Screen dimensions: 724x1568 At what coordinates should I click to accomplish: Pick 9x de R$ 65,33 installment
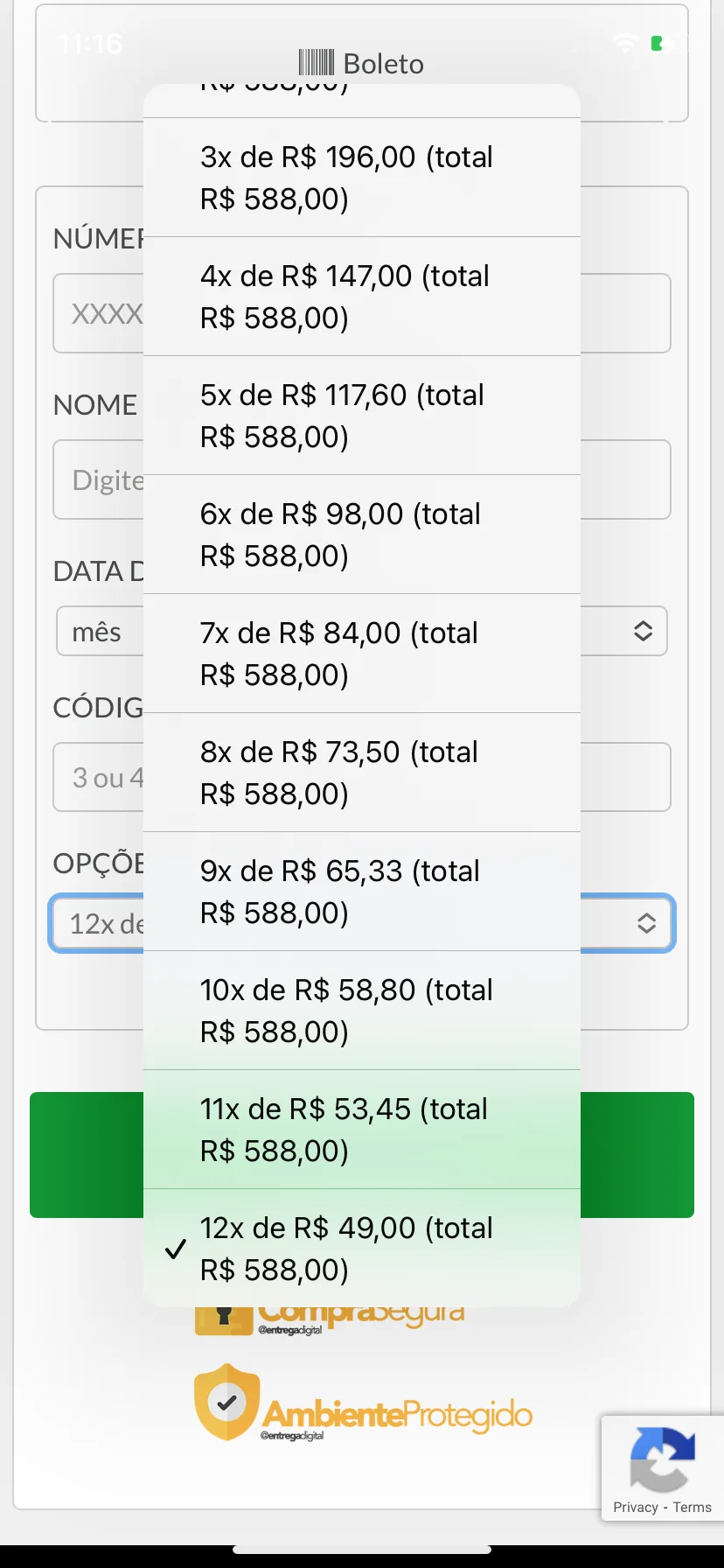(x=362, y=892)
